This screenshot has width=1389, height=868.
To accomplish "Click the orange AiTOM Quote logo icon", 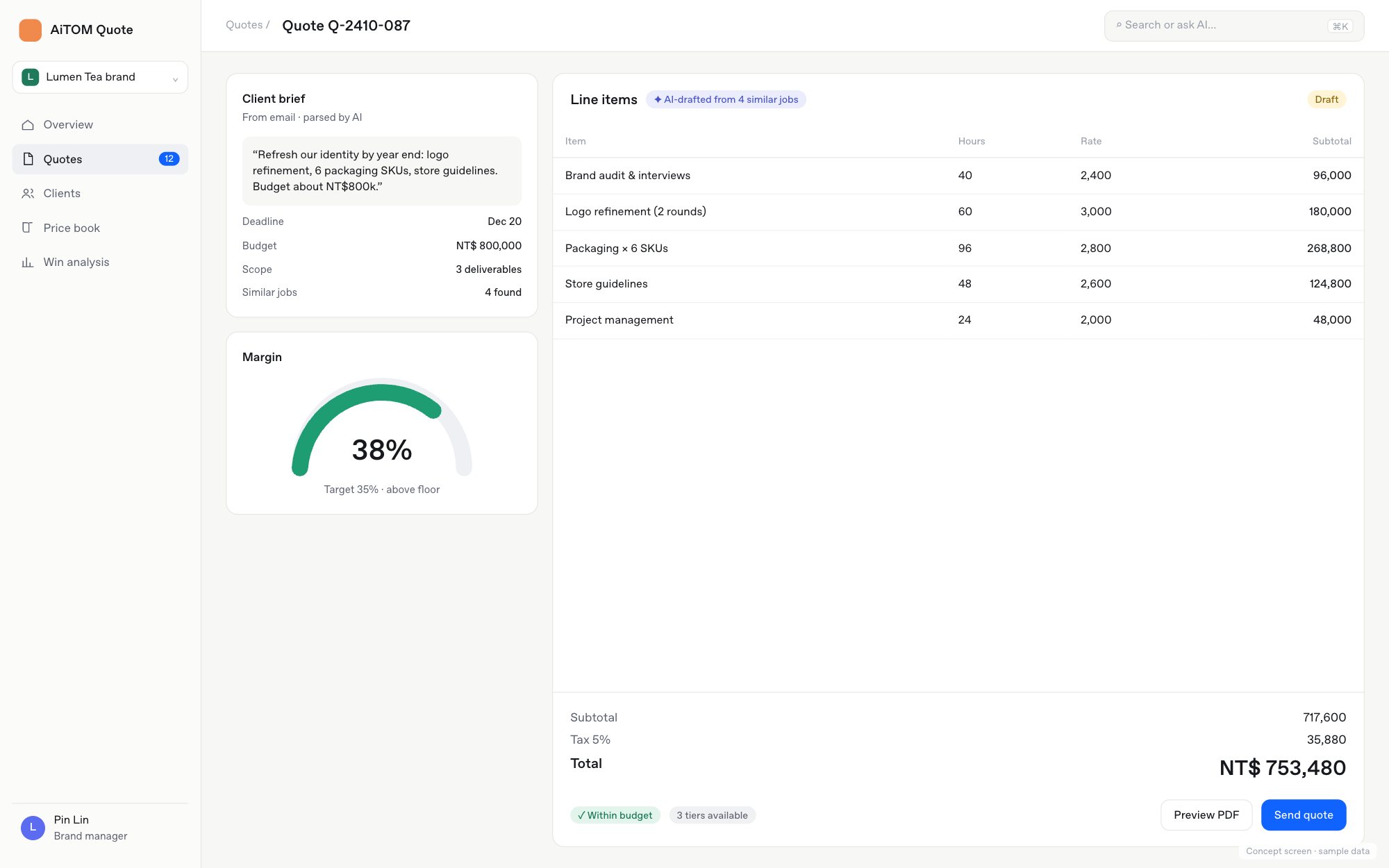I will [31, 30].
